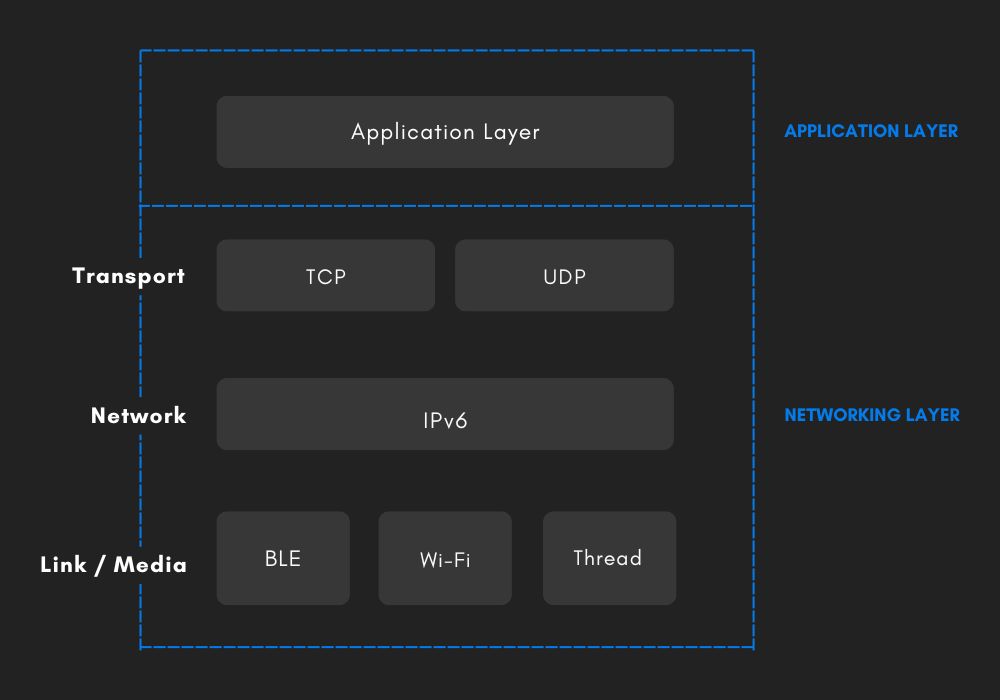Click the blue NETWORKING LAYER caption
Viewport: 1000px width, 700px height.
pyautogui.click(x=871, y=415)
